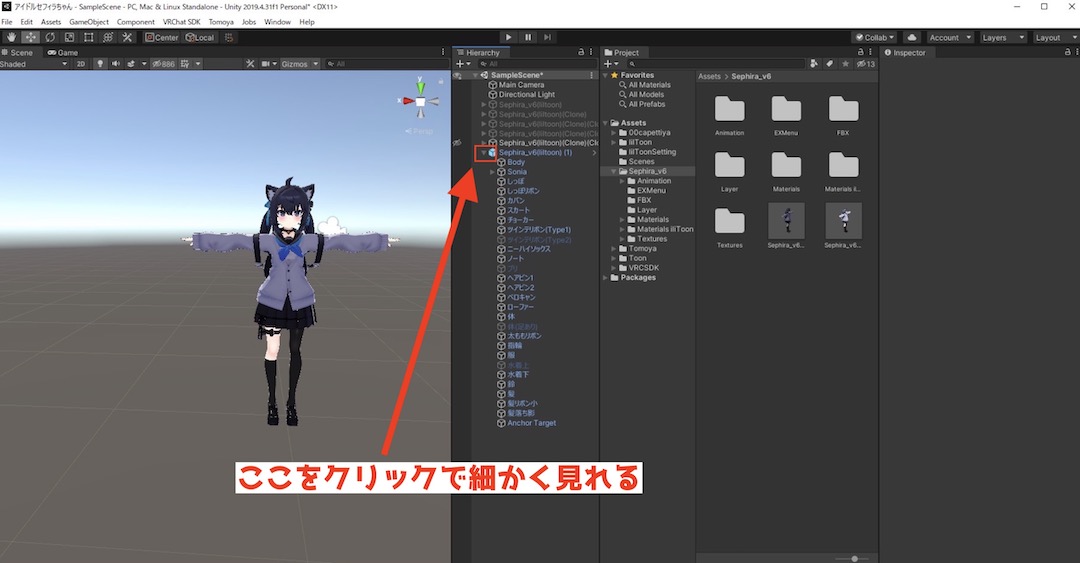The height and width of the screenshot is (563, 1080).
Task: Toggle scene audio speaker icon
Action: tap(115, 64)
